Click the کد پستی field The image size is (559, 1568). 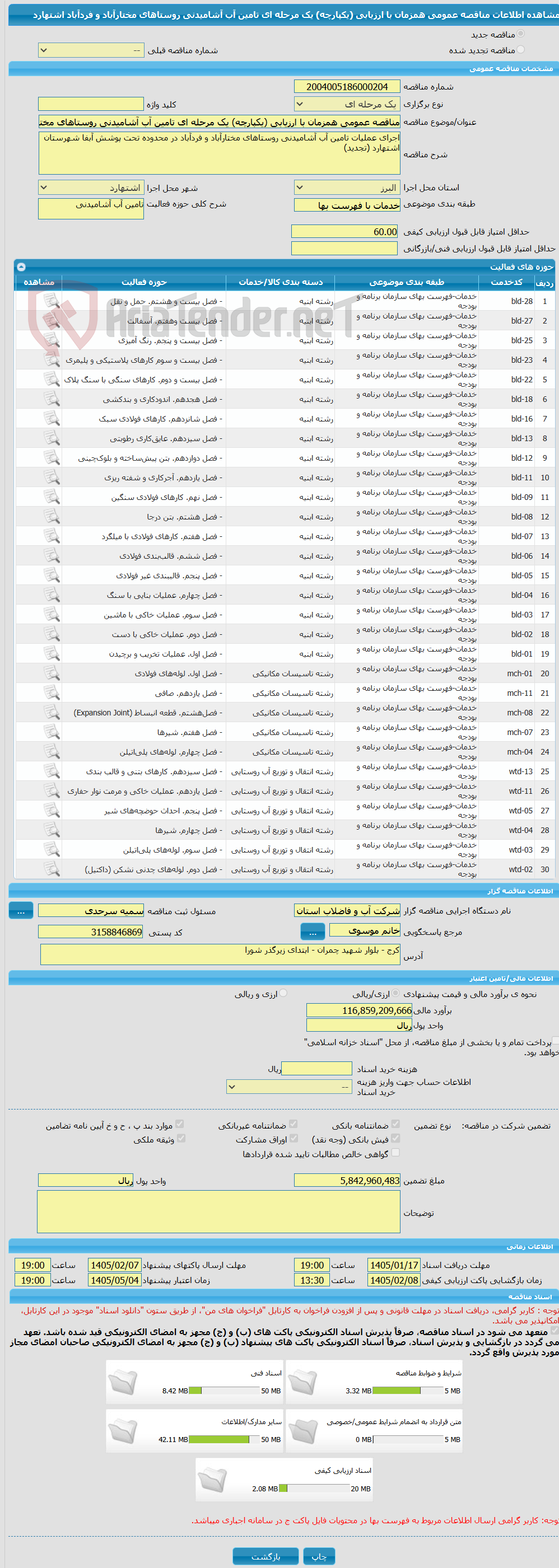click(91, 932)
